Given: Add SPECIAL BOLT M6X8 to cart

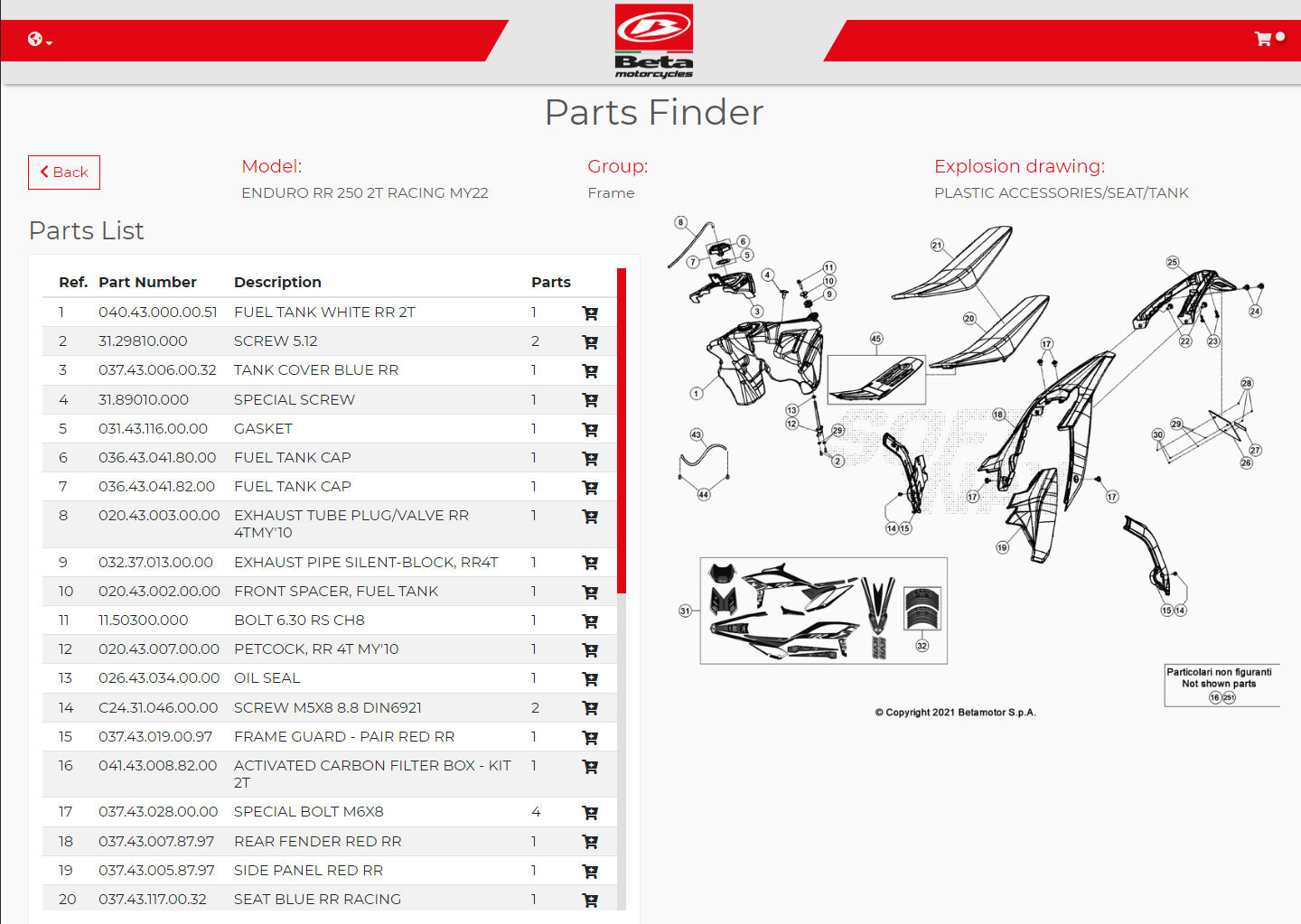Looking at the screenshot, I should pyautogui.click(x=590, y=813).
